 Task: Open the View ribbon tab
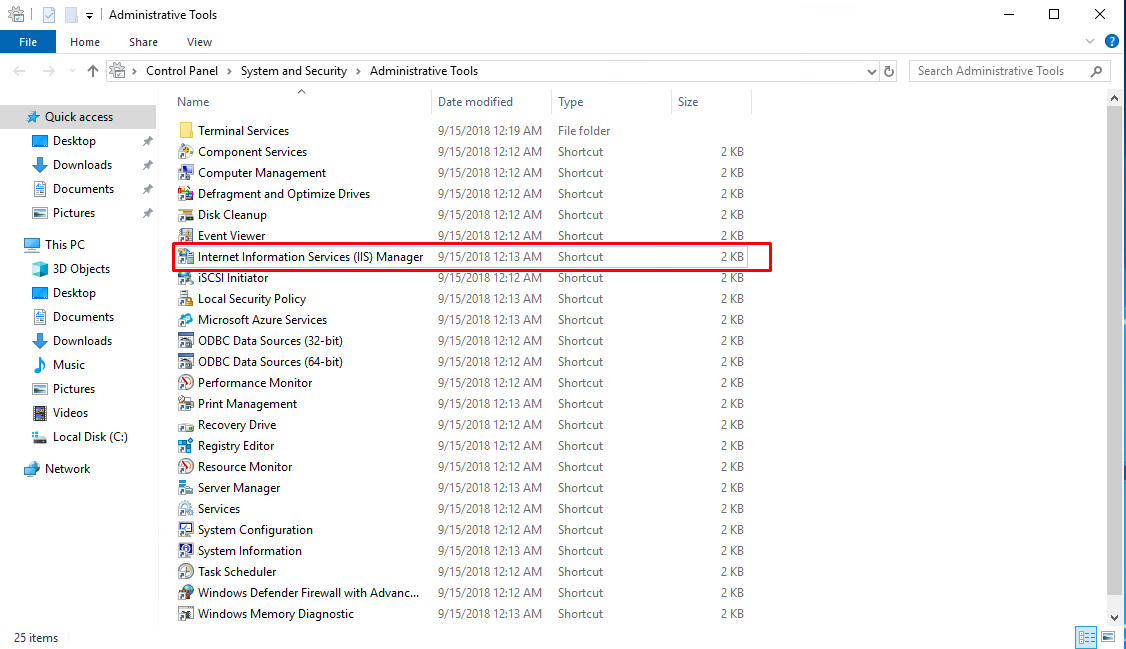199,42
